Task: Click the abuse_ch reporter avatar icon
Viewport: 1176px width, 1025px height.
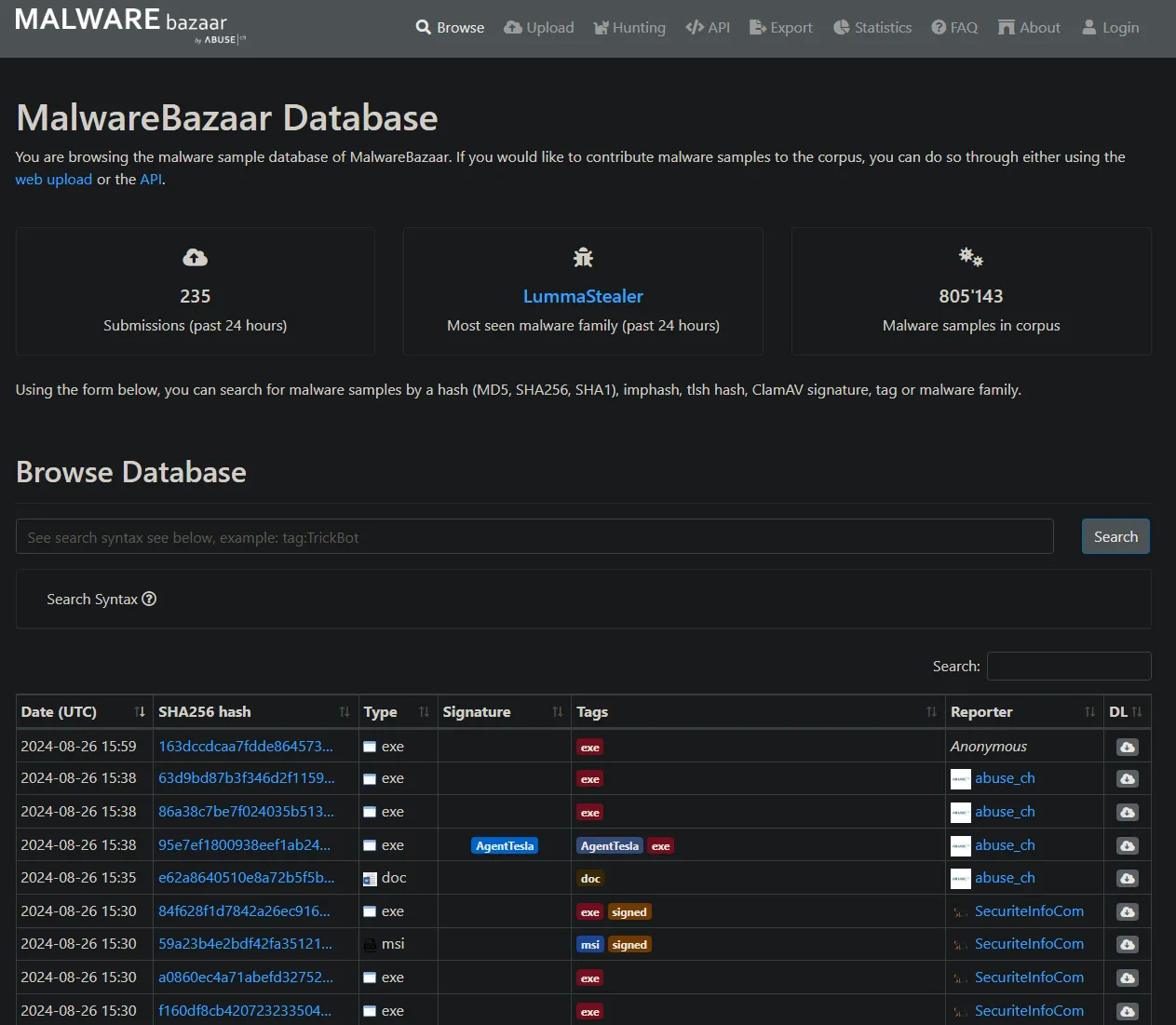Action: pos(960,778)
